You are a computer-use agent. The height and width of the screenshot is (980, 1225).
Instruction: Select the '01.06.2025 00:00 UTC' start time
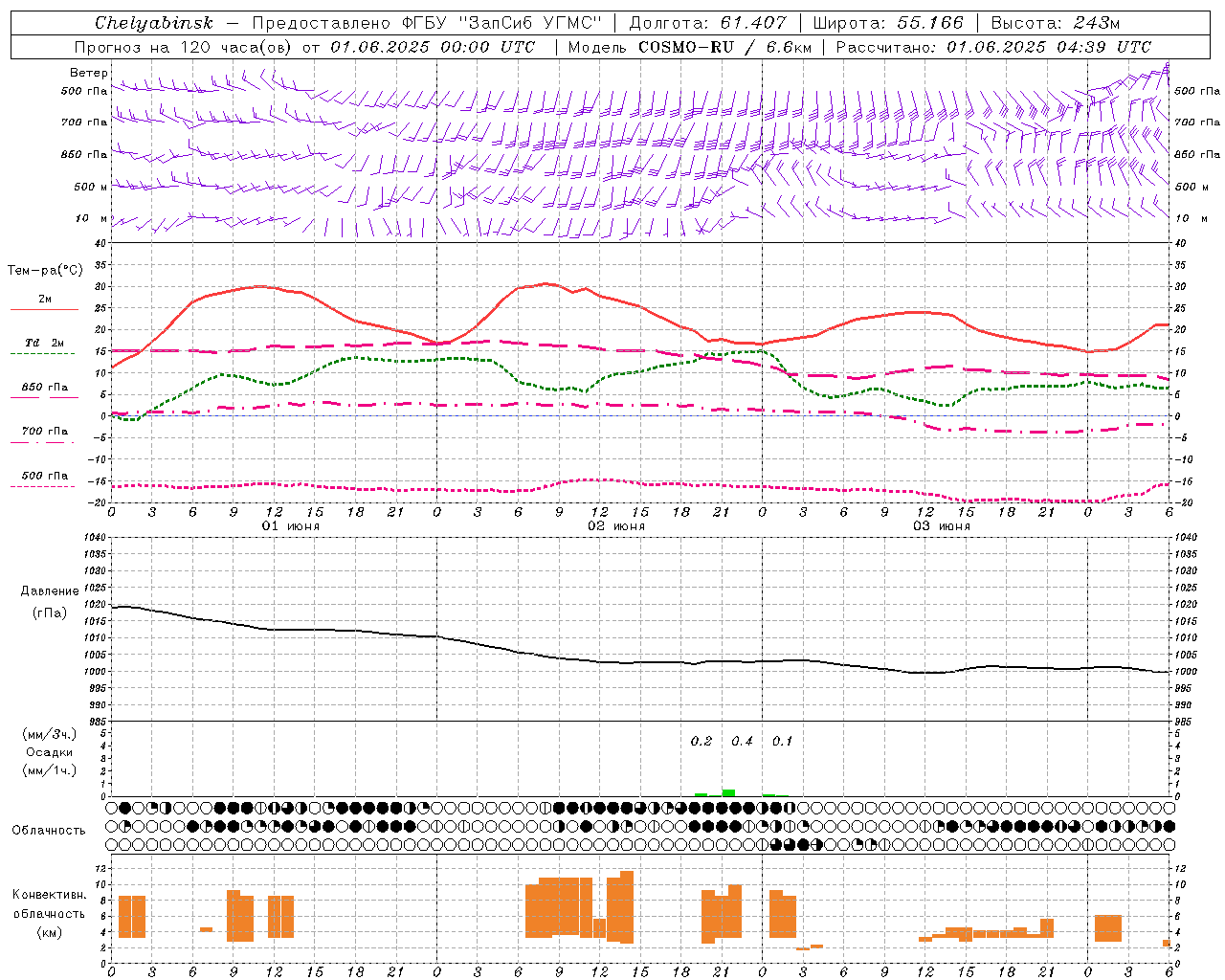(x=434, y=47)
